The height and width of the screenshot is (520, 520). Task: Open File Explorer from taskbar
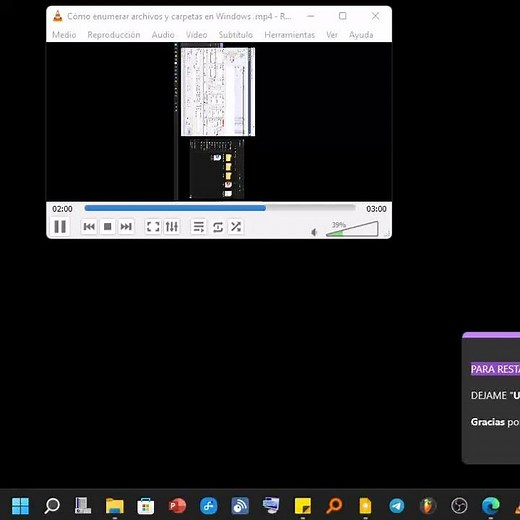tap(115, 506)
